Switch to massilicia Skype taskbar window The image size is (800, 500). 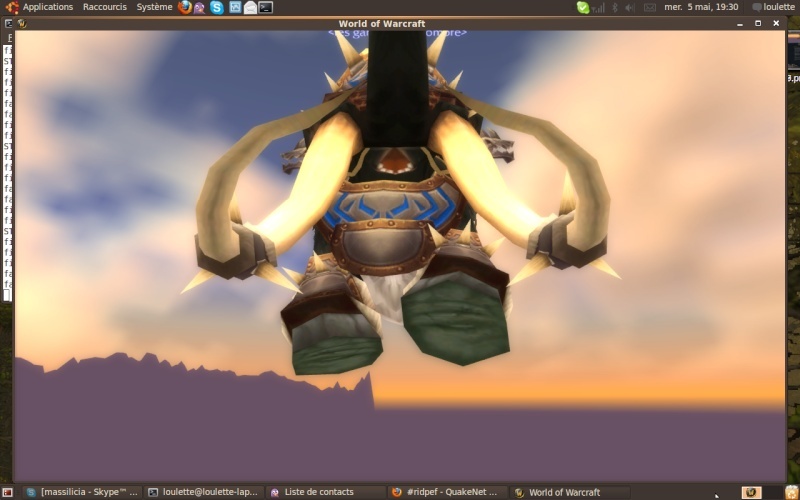(x=82, y=492)
